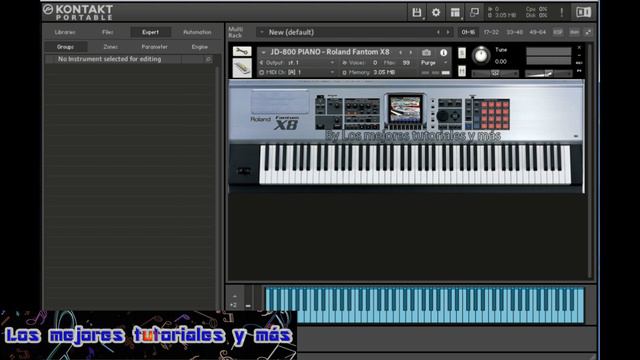This screenshot has width=640, height=360.
Task: Select the Groups sub-tab
Action: [65, 47]
